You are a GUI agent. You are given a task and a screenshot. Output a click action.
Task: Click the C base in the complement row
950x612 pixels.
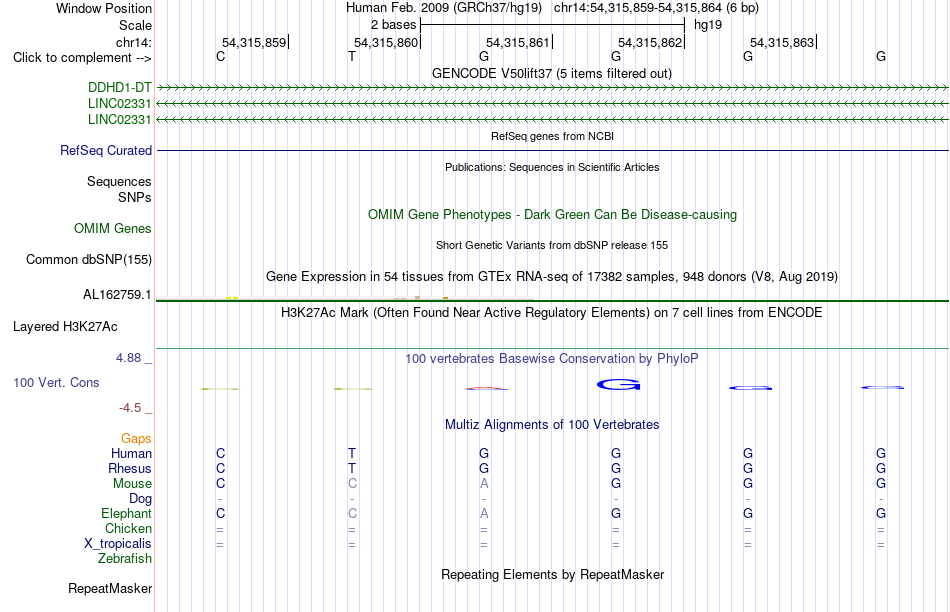(x=221, y=56)
